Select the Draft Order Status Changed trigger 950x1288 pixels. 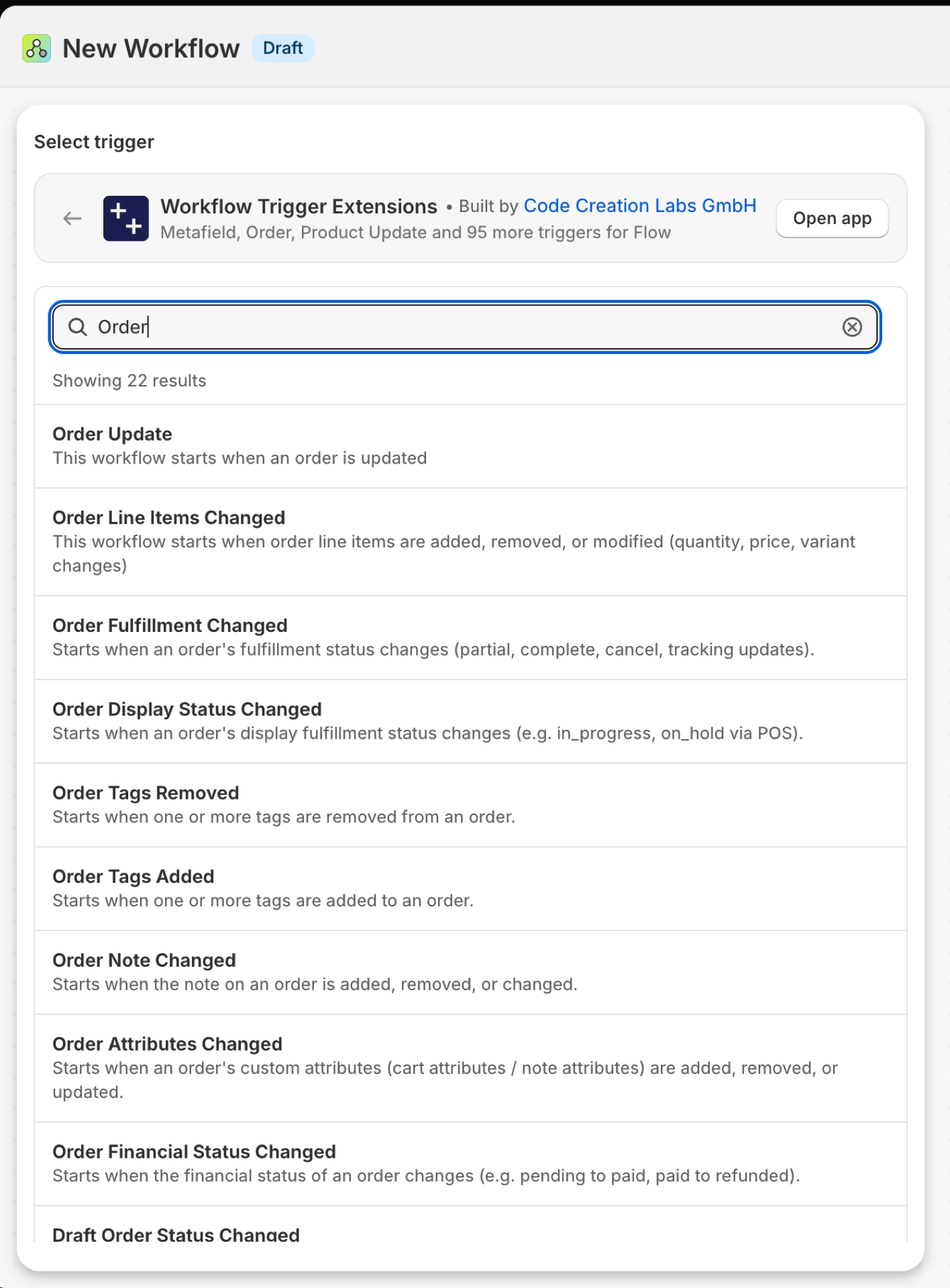(x=471, y=1224)
